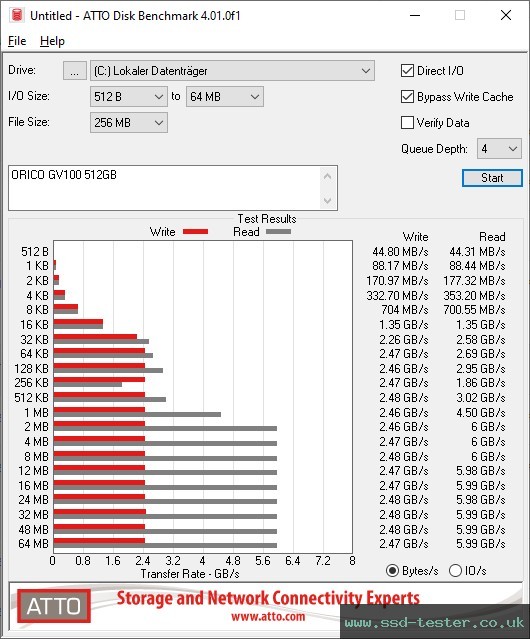Click the description box scroll down arrow
This screenshot has width=530, height=639.
[328, 200]
